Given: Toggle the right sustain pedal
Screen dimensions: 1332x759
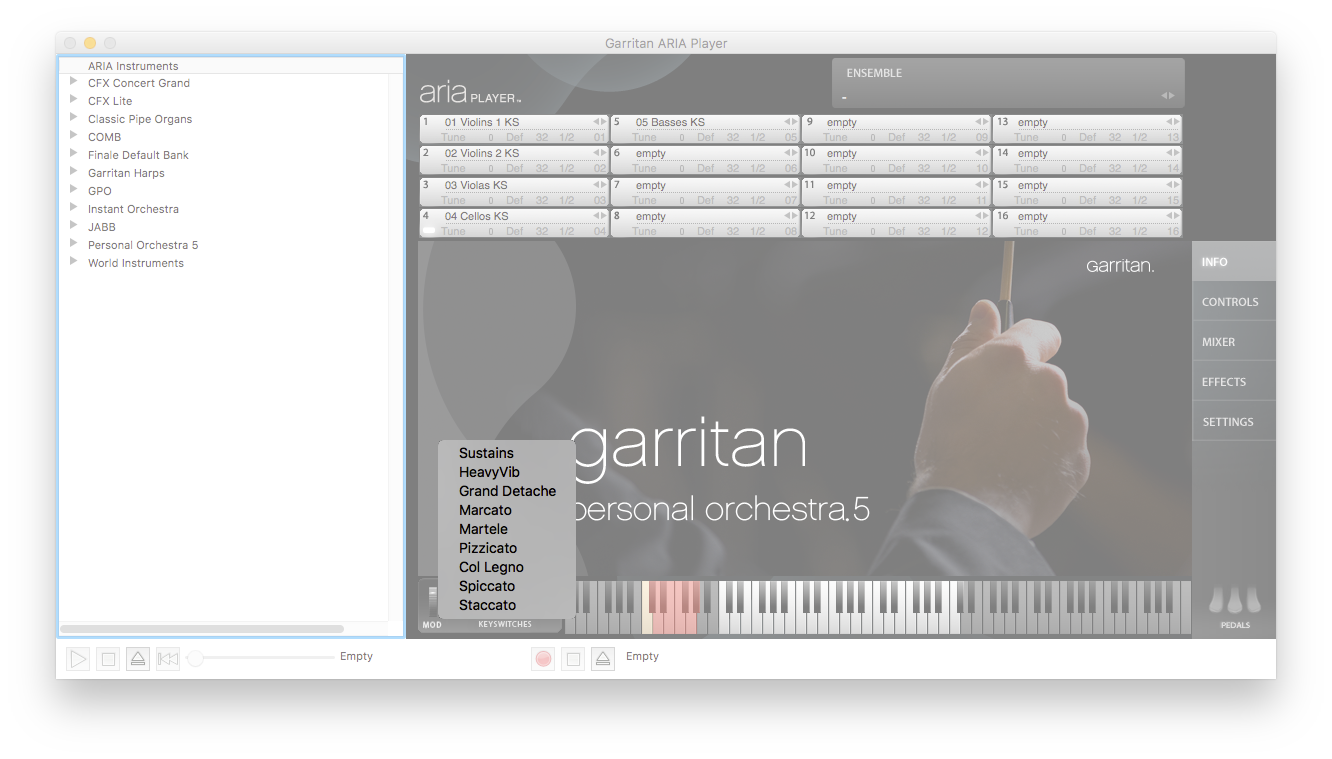Looking at the screenshot, I should pos(1253,600).
